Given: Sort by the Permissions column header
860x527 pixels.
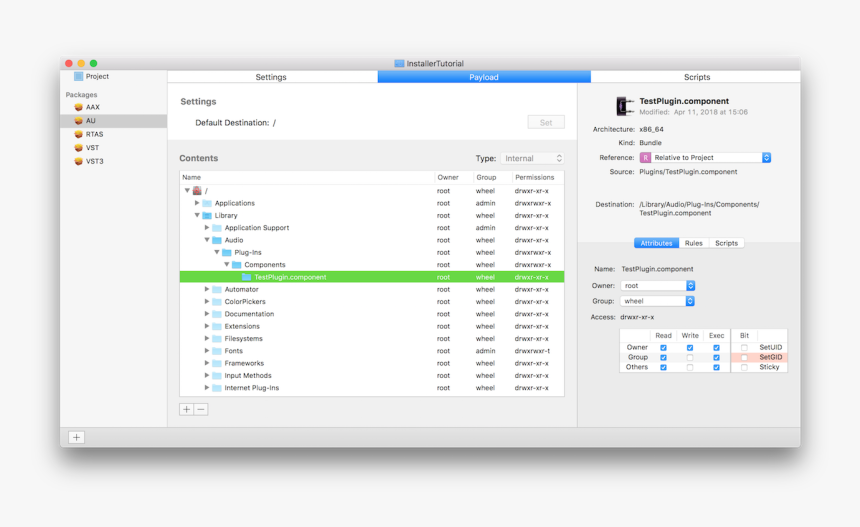Looking at the screenshot, I should (538, 177).
